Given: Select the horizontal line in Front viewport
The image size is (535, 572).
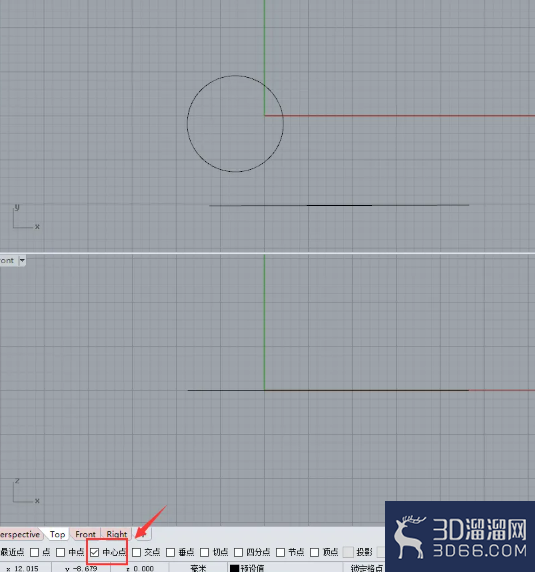Looking at the screenshot, I should (328, 390).
